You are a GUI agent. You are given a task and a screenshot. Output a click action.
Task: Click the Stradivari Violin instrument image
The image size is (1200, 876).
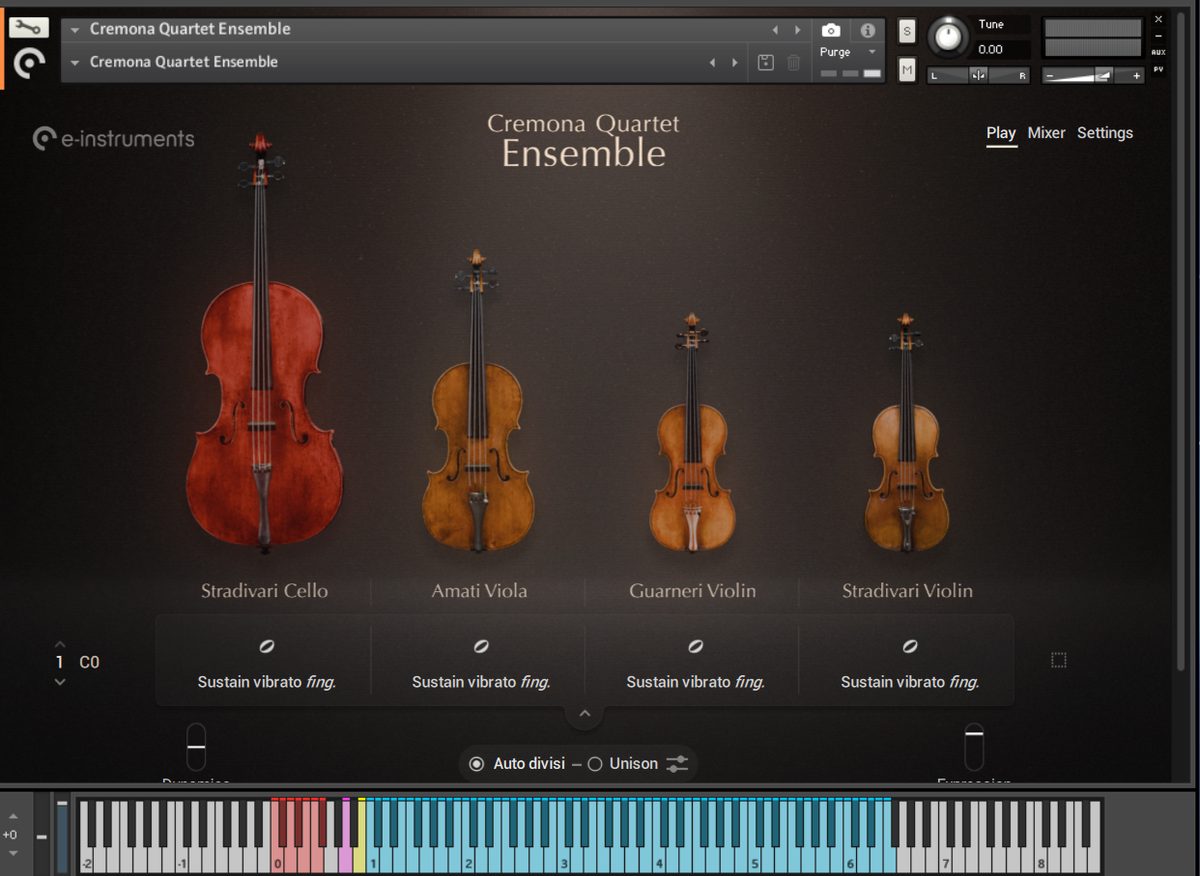click(x=906, y=432)
